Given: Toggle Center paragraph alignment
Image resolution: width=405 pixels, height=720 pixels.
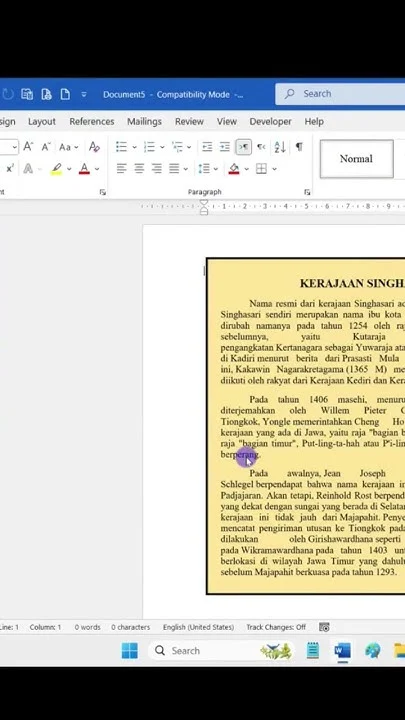Looking at the screenshot, I should pos(139,169).
